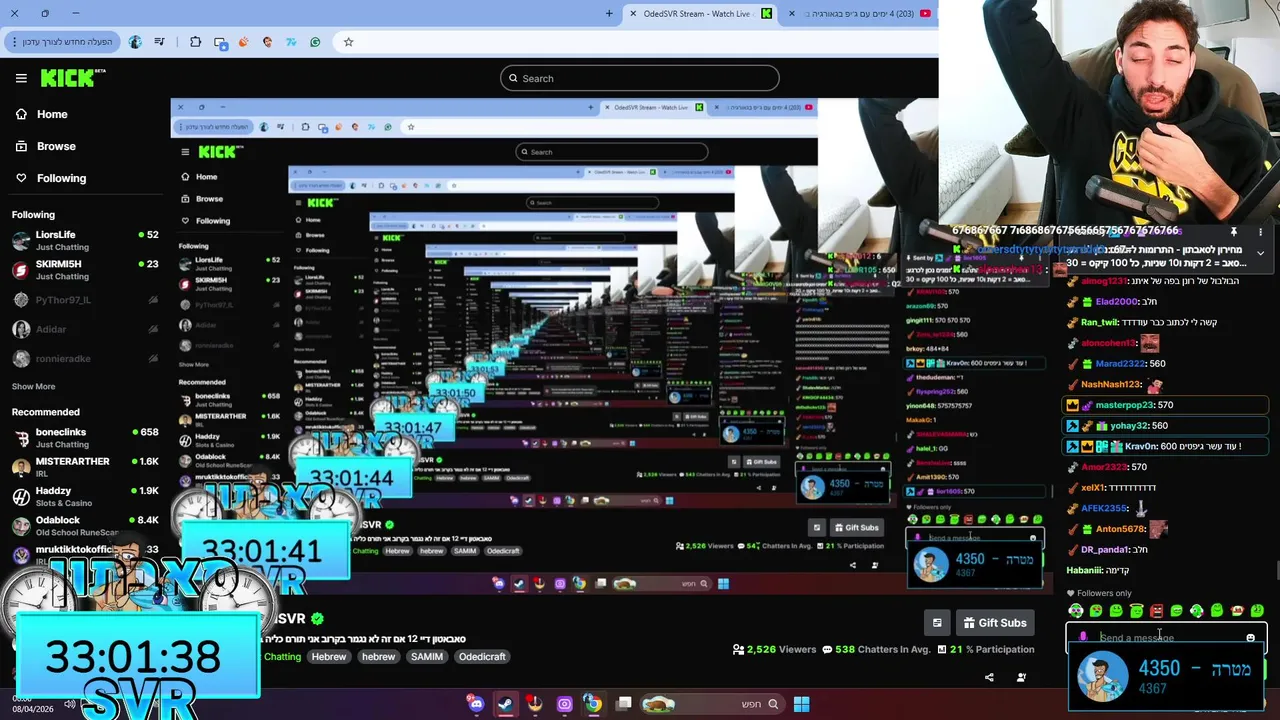Viewport: 1280px width, 720px height.
Task: Open the emoji picker in chat input
Action: tap(1250, 637)
